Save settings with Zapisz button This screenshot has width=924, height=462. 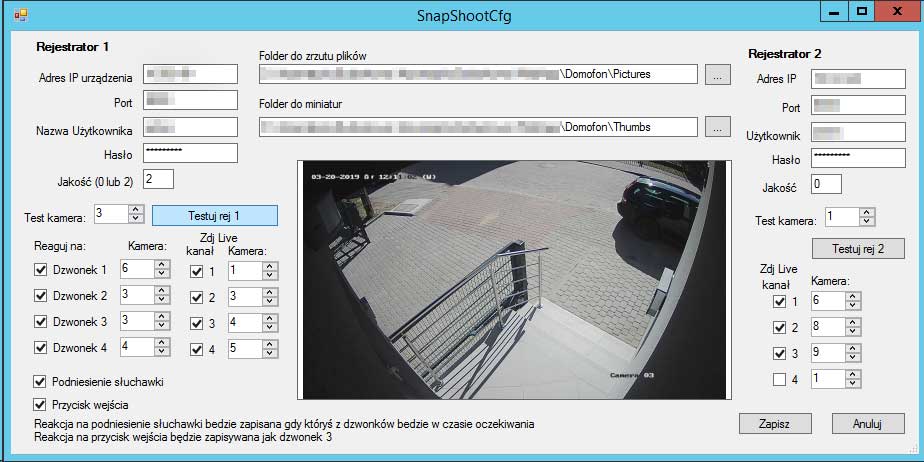(x=775, y=423)
